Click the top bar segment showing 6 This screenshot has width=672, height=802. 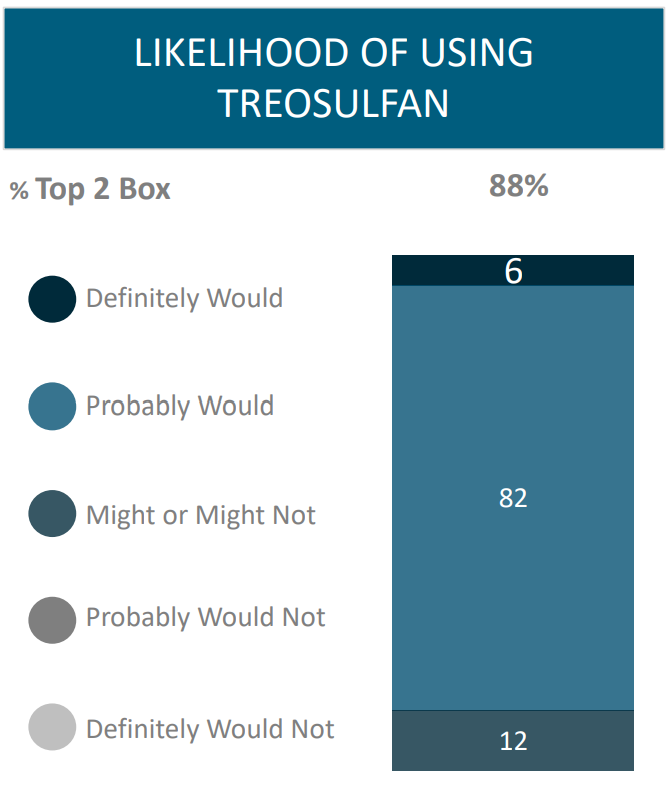pos(513,271)
